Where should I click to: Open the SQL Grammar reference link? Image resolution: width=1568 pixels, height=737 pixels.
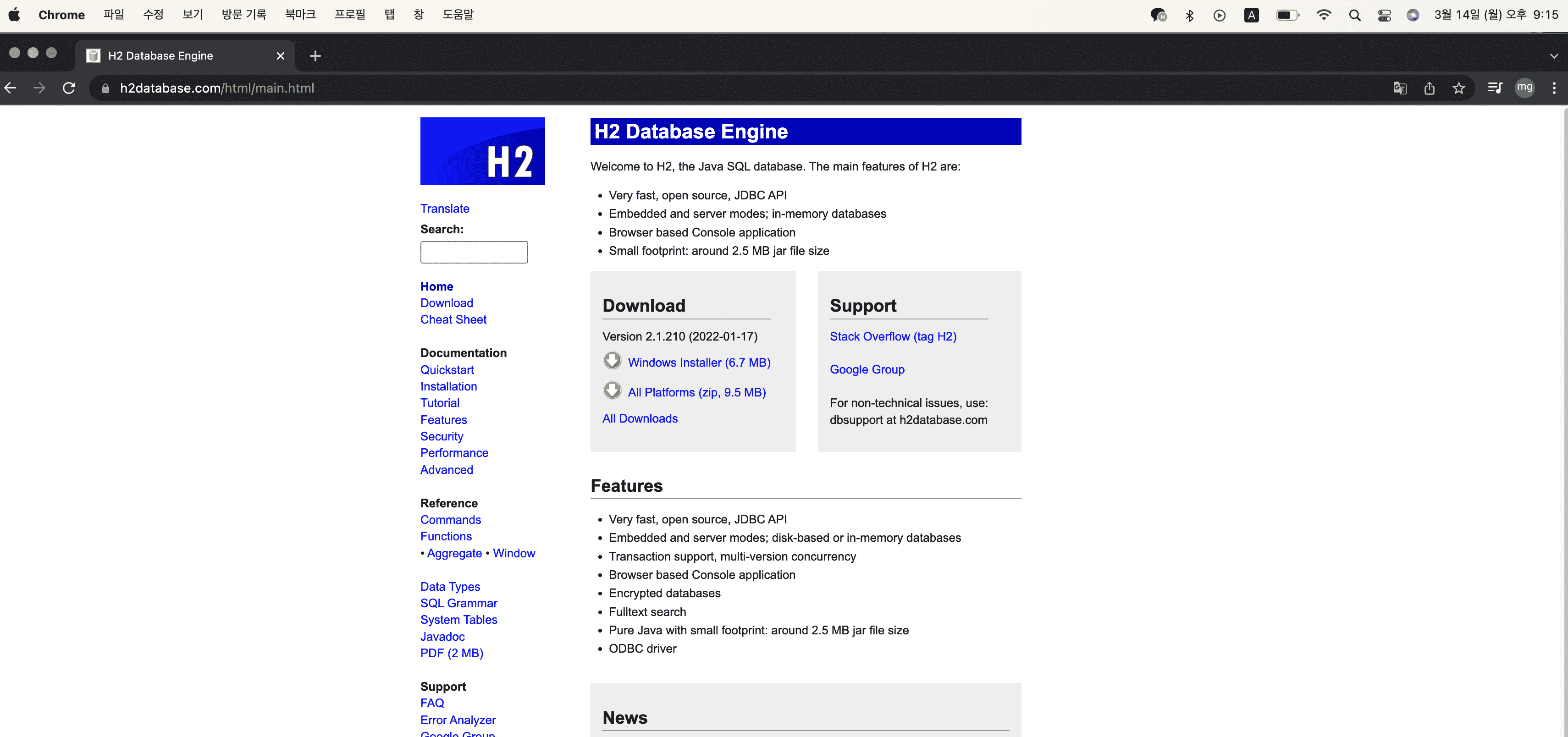[x=458, y=603]
